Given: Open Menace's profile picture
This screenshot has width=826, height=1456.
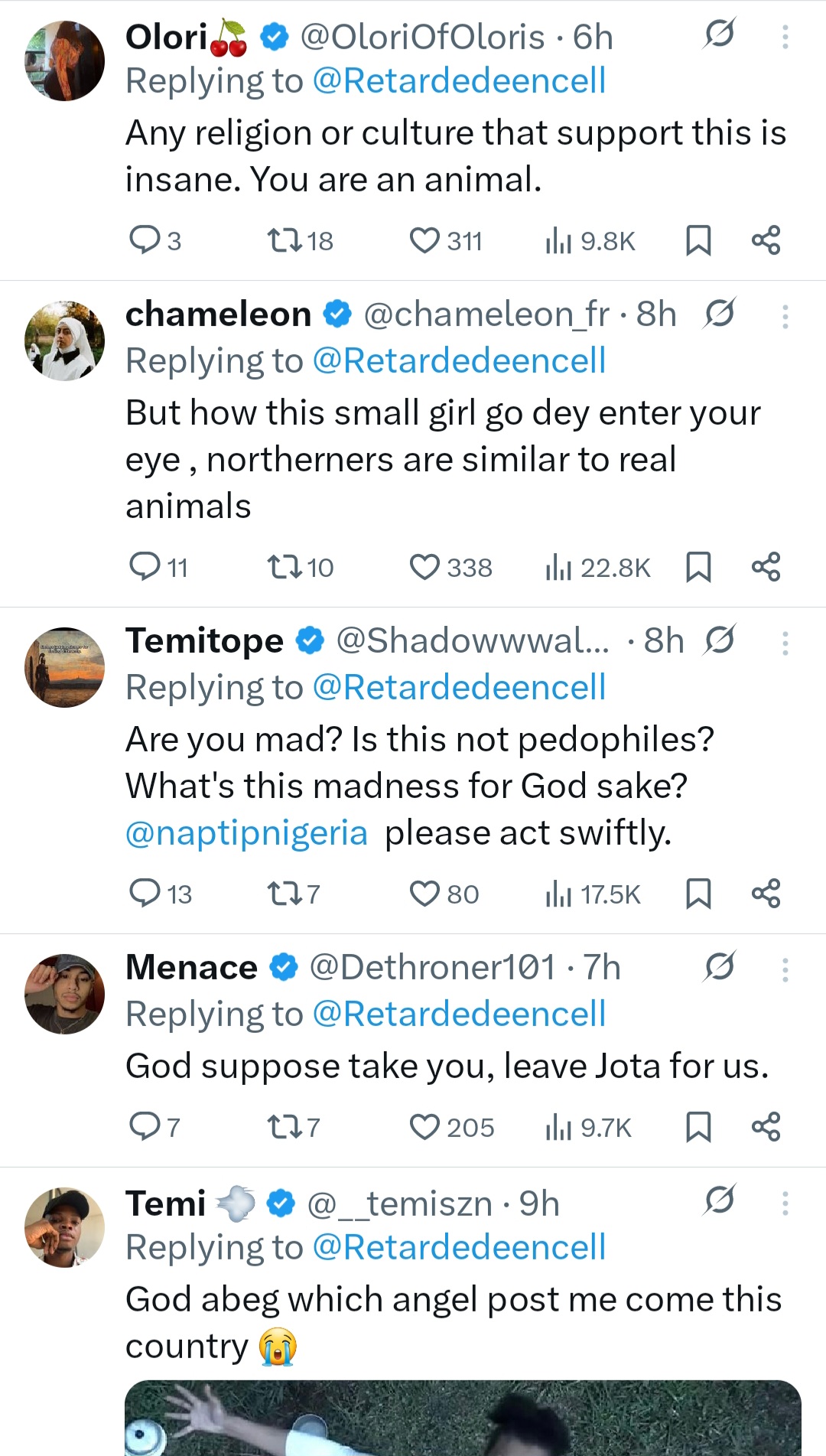Looking at the screenshot, I should point(65,994).
